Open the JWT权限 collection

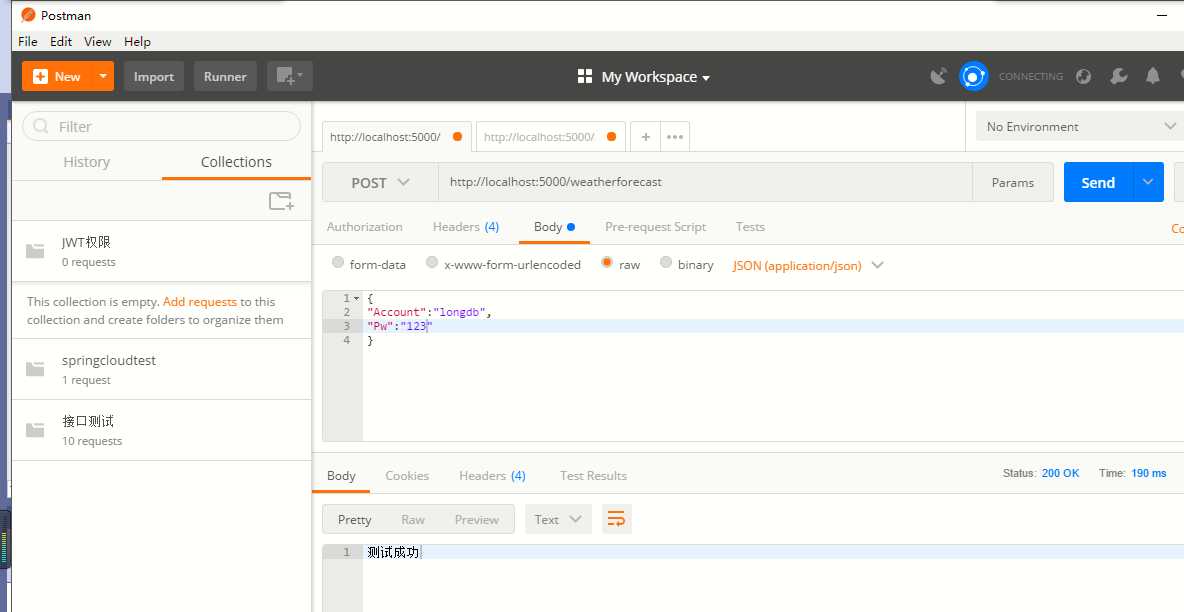(x=162, y=252)
